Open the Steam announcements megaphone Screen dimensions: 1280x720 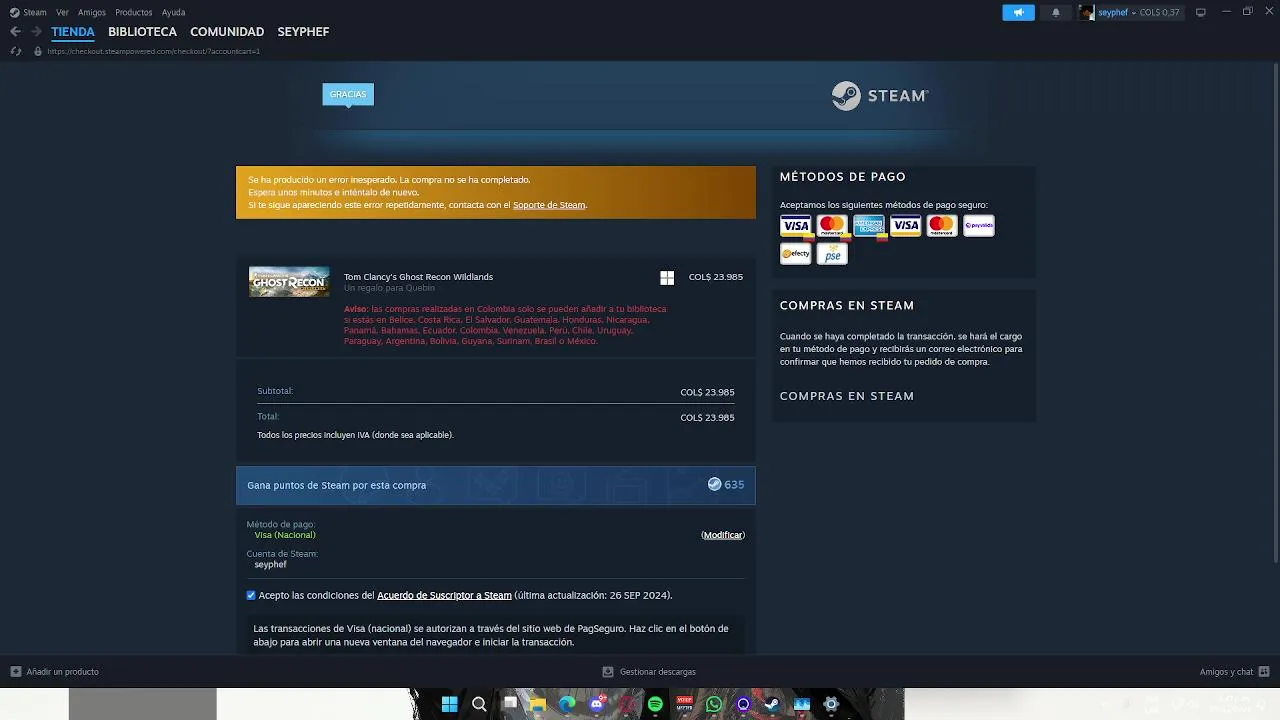(1018, 12)
